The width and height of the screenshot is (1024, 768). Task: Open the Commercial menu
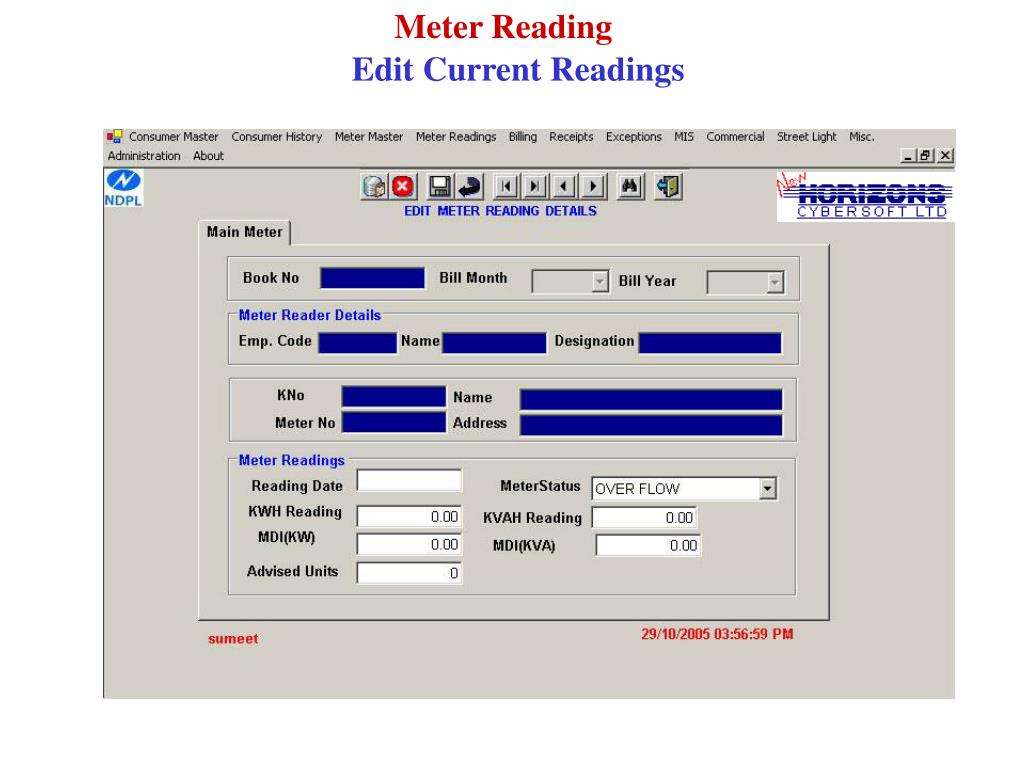coord(735,136)
